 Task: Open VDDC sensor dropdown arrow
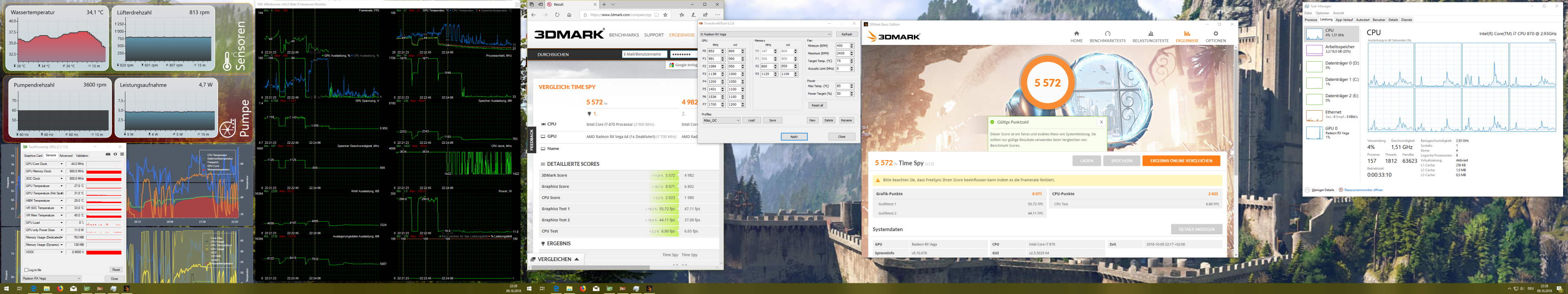click(62, 252)
